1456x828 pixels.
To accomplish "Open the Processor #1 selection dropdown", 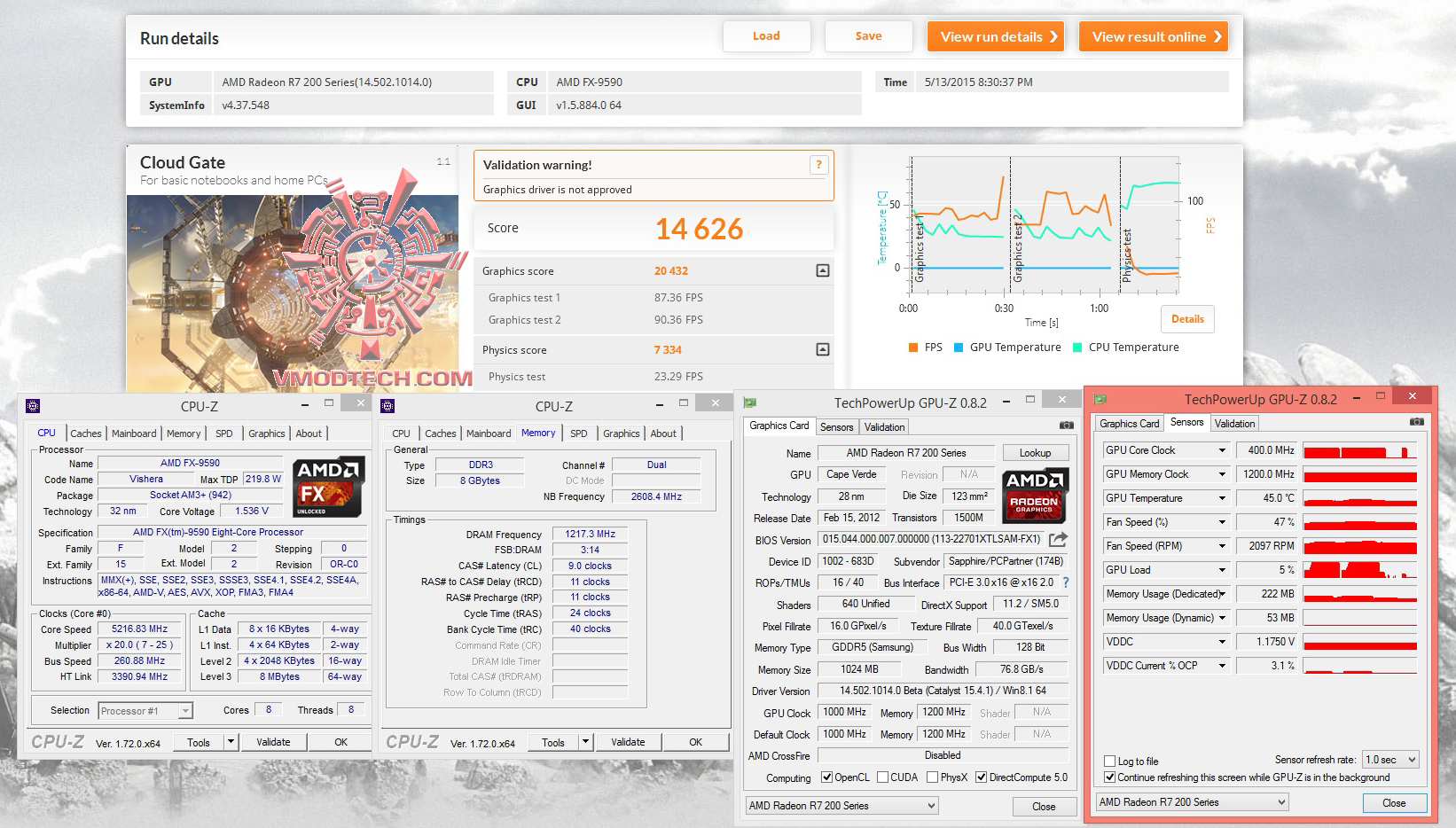I will (x=145, y=711).
